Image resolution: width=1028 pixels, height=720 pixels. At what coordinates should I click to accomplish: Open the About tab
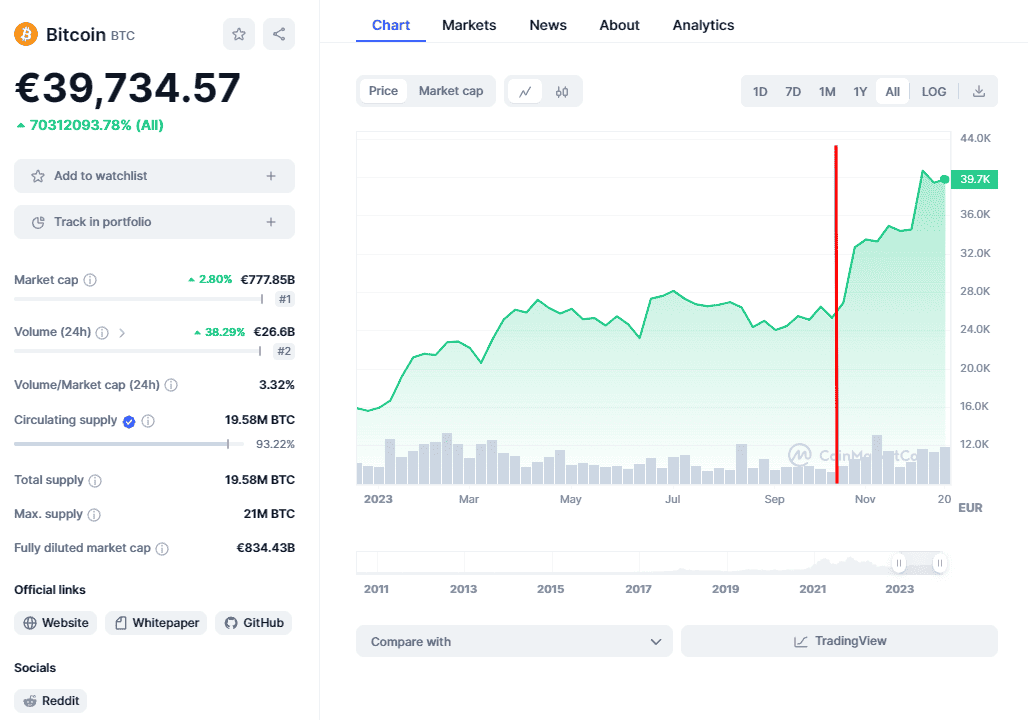tap(619, 25)
